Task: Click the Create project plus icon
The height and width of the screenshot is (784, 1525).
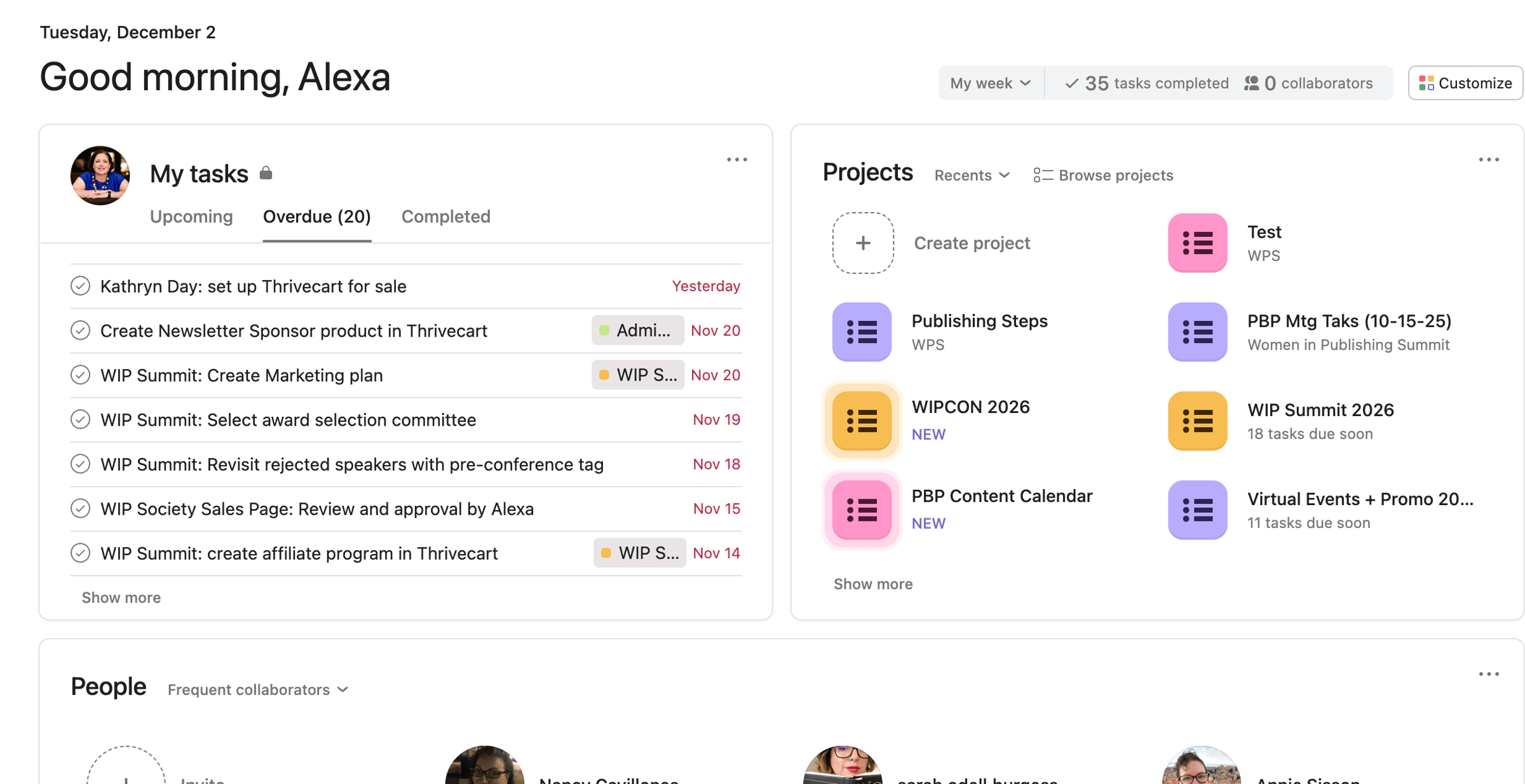Action: click(x=863, y=243)
